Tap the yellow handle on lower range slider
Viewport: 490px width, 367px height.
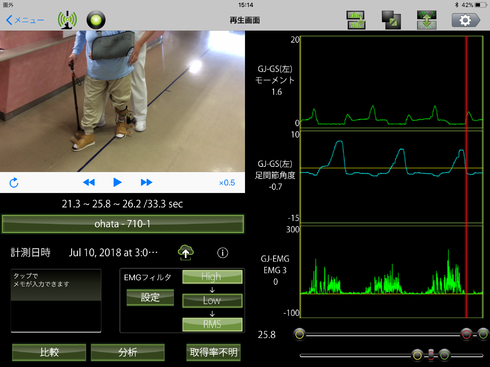click(x=417, y=355)
